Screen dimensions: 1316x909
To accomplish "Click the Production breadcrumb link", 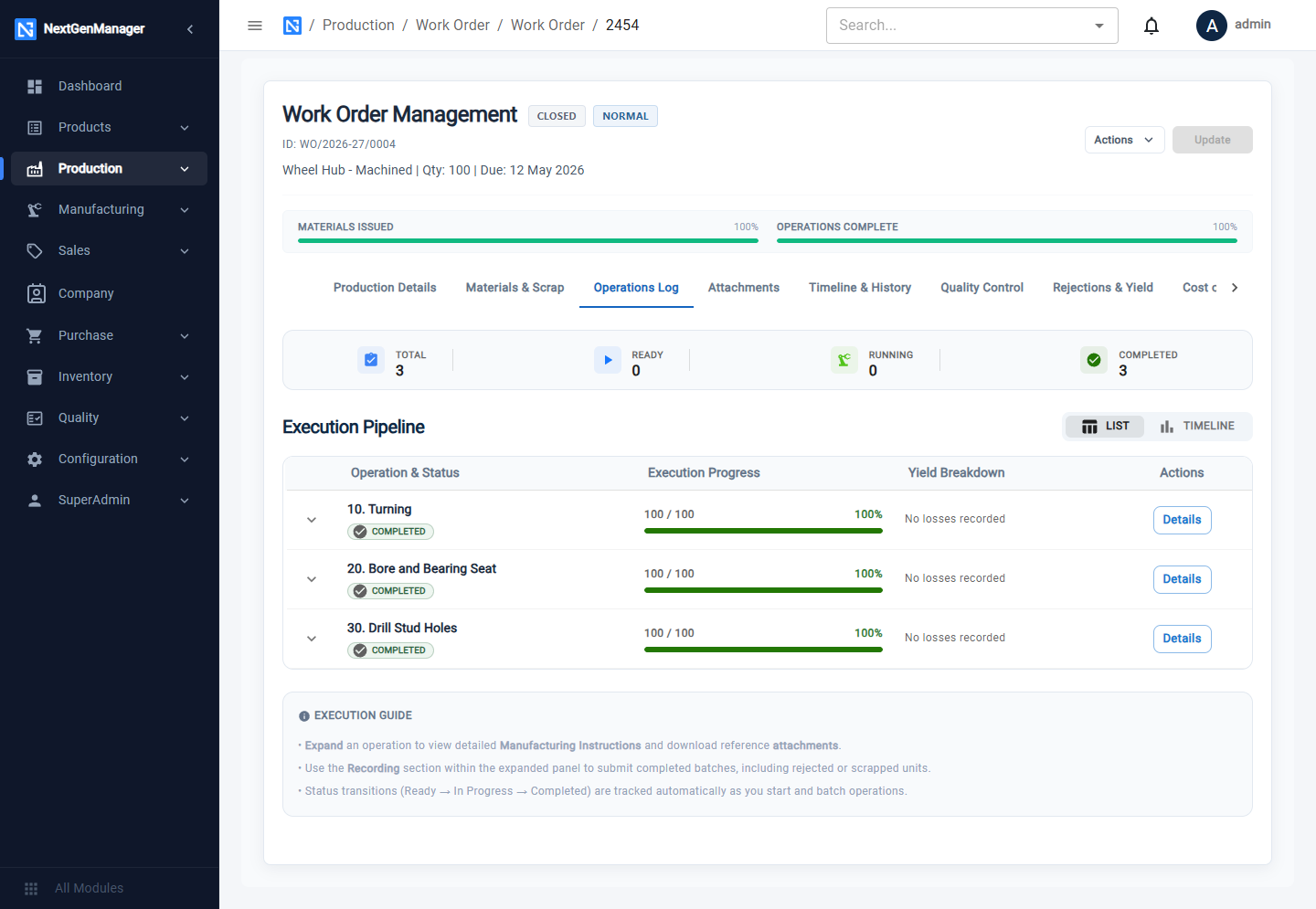I will (358, 26).
